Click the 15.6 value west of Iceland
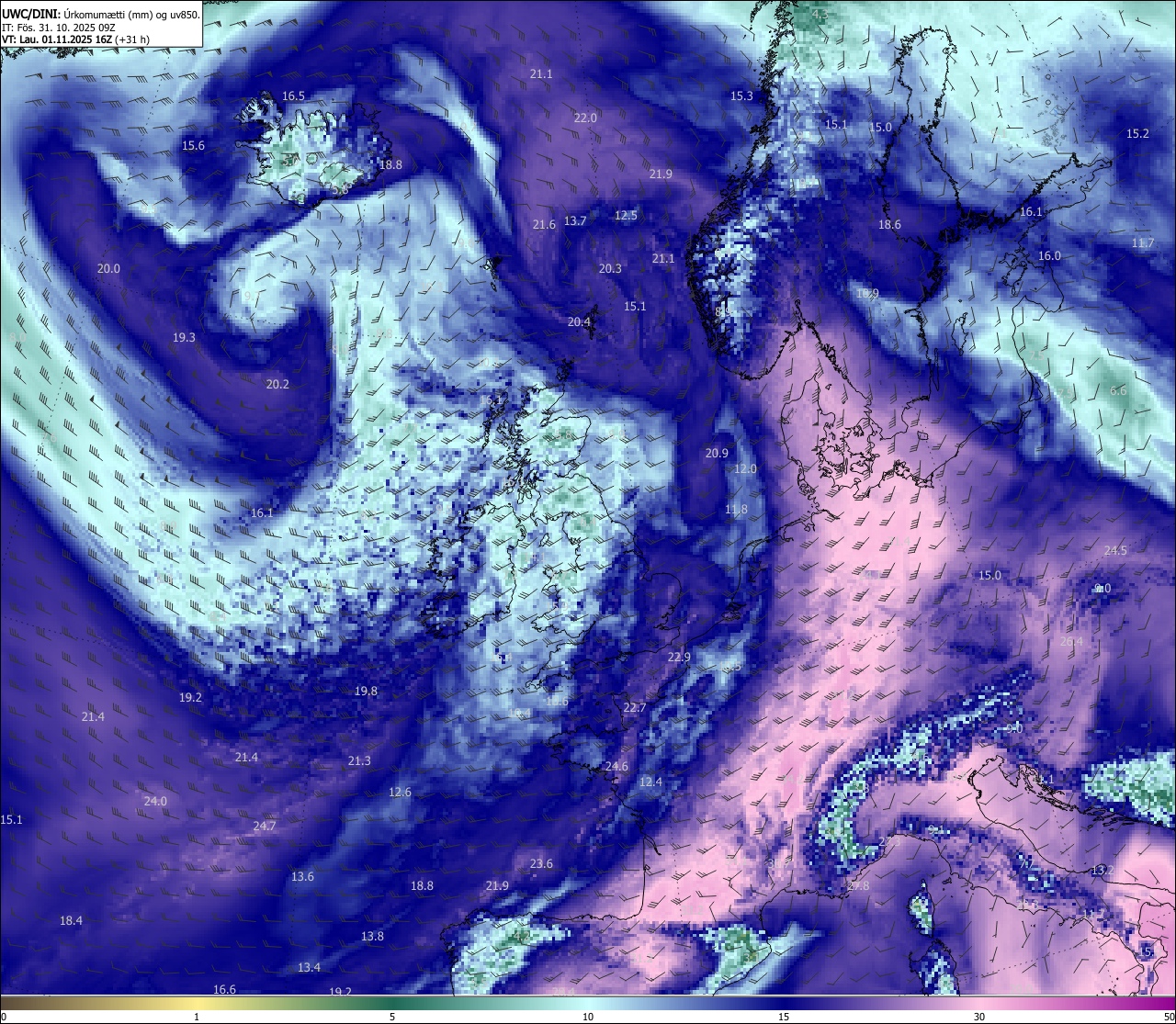The height and width of the screenshot is (1024, 1176). (193, 146)
